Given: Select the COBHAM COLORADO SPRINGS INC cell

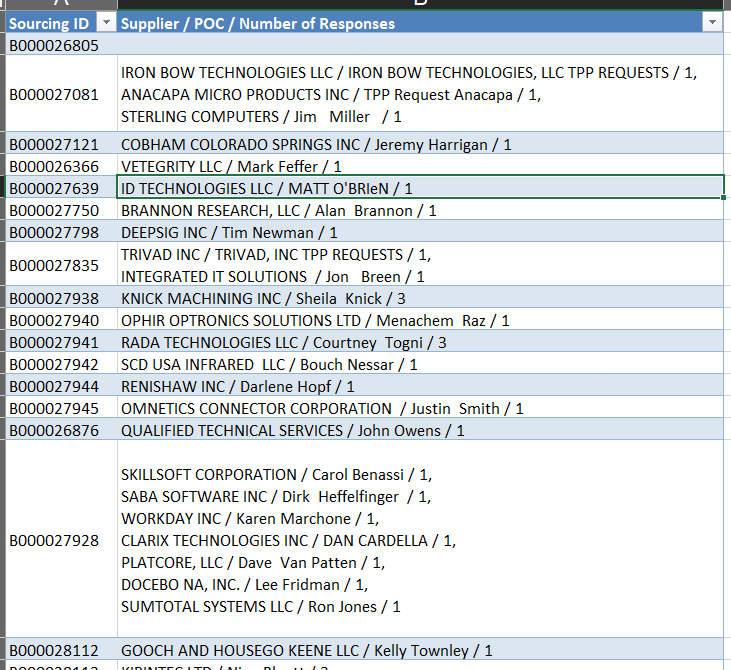Looking at the screenshot, I should [420, 143].
